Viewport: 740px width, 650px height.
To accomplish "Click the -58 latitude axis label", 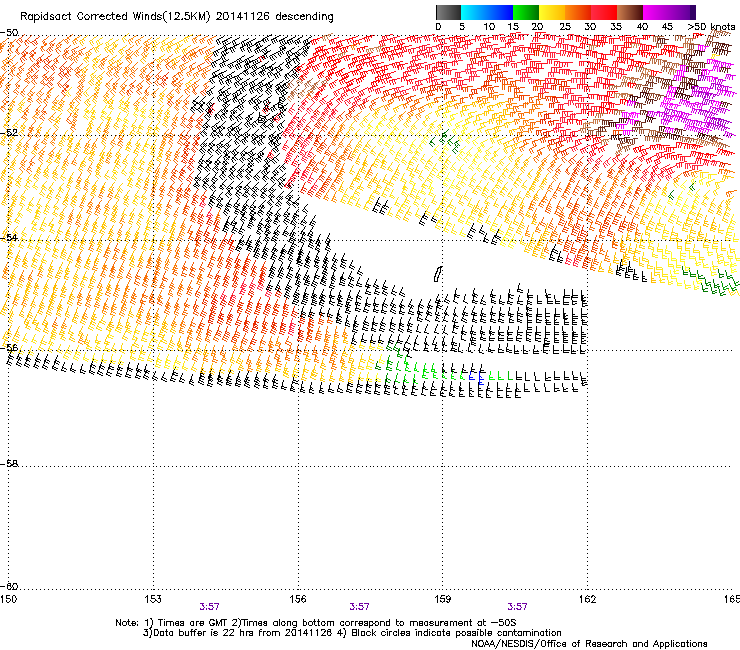I will point(10,464).
